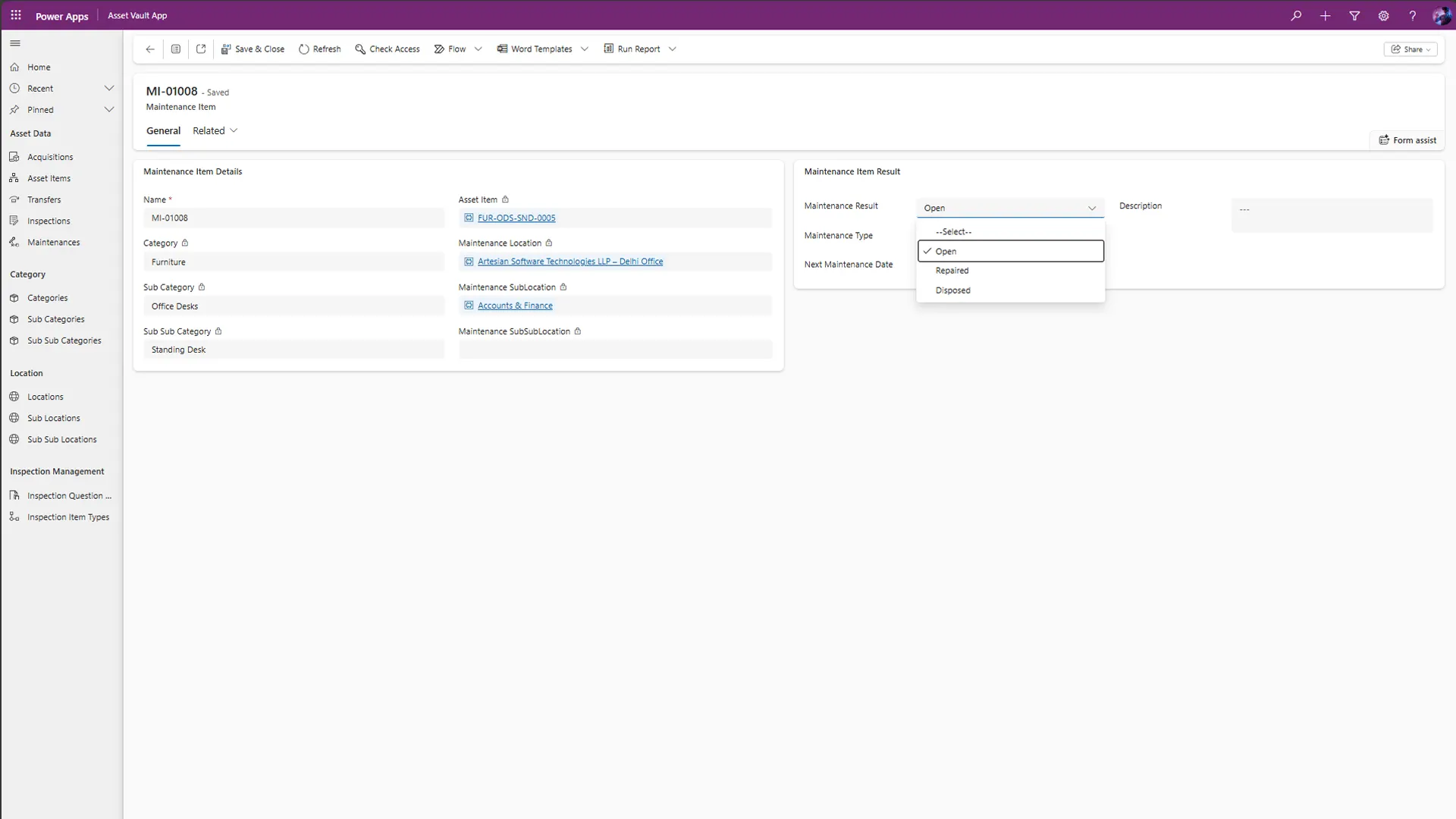Select the Repaired option

[x=952, y=271]
